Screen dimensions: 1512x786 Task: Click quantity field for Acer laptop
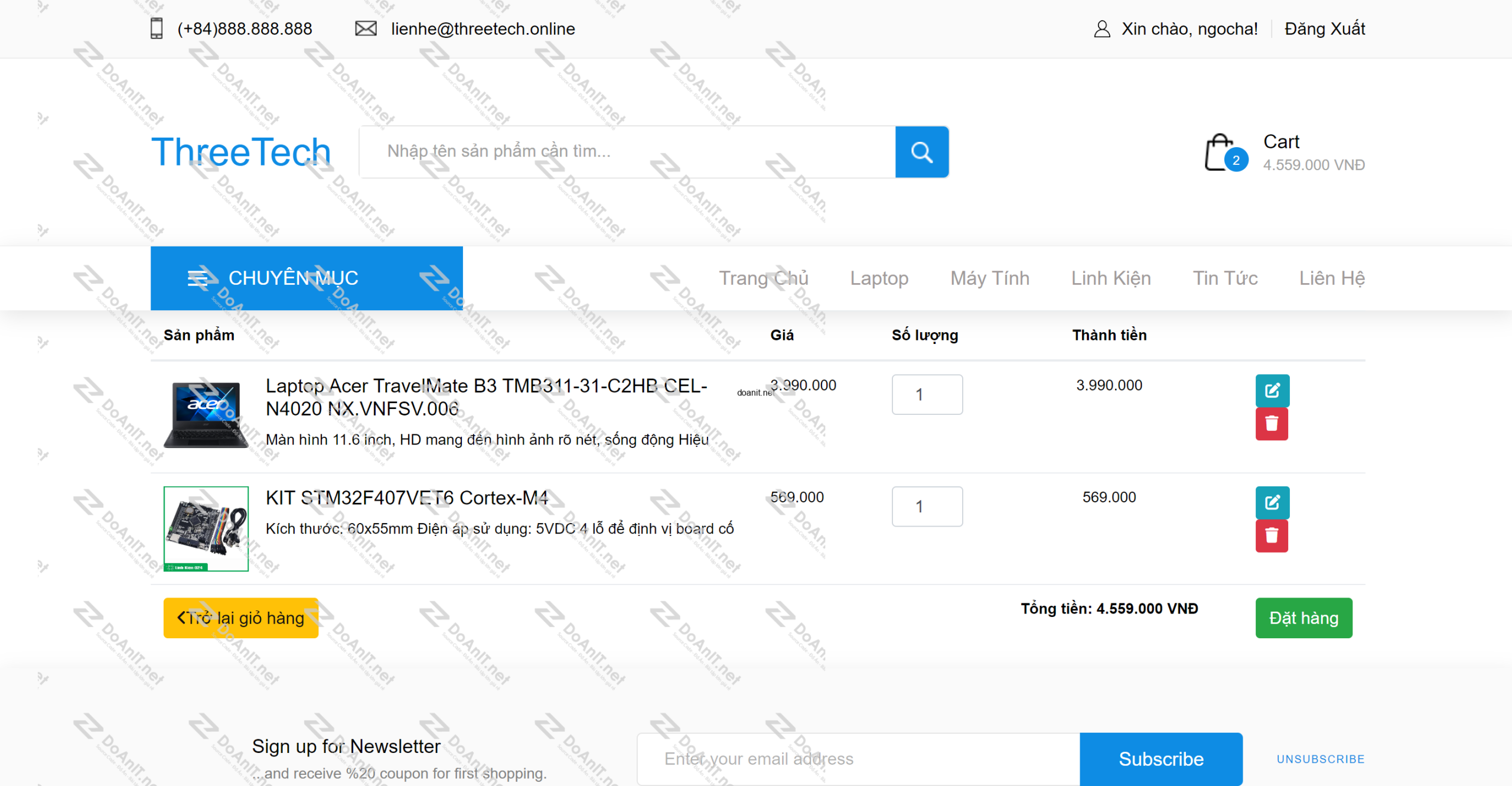[x=927, y=394]
